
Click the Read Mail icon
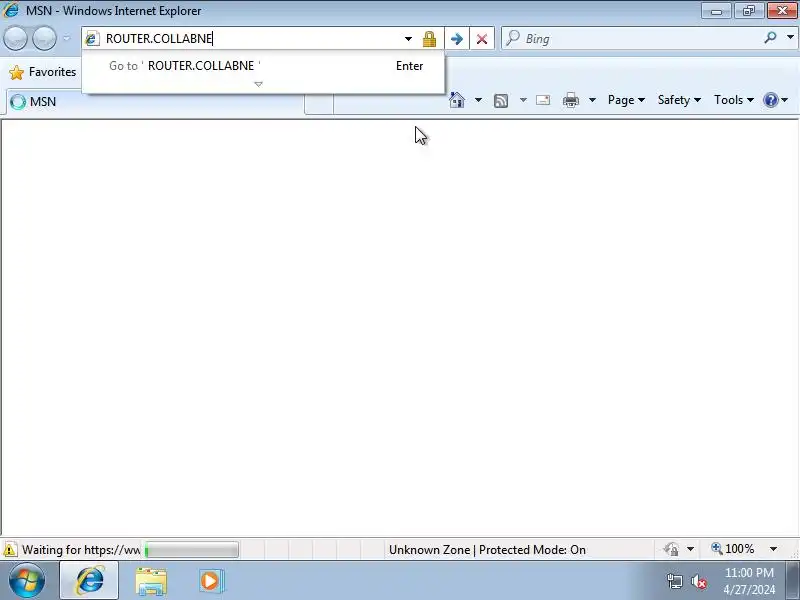coord(543,100)
